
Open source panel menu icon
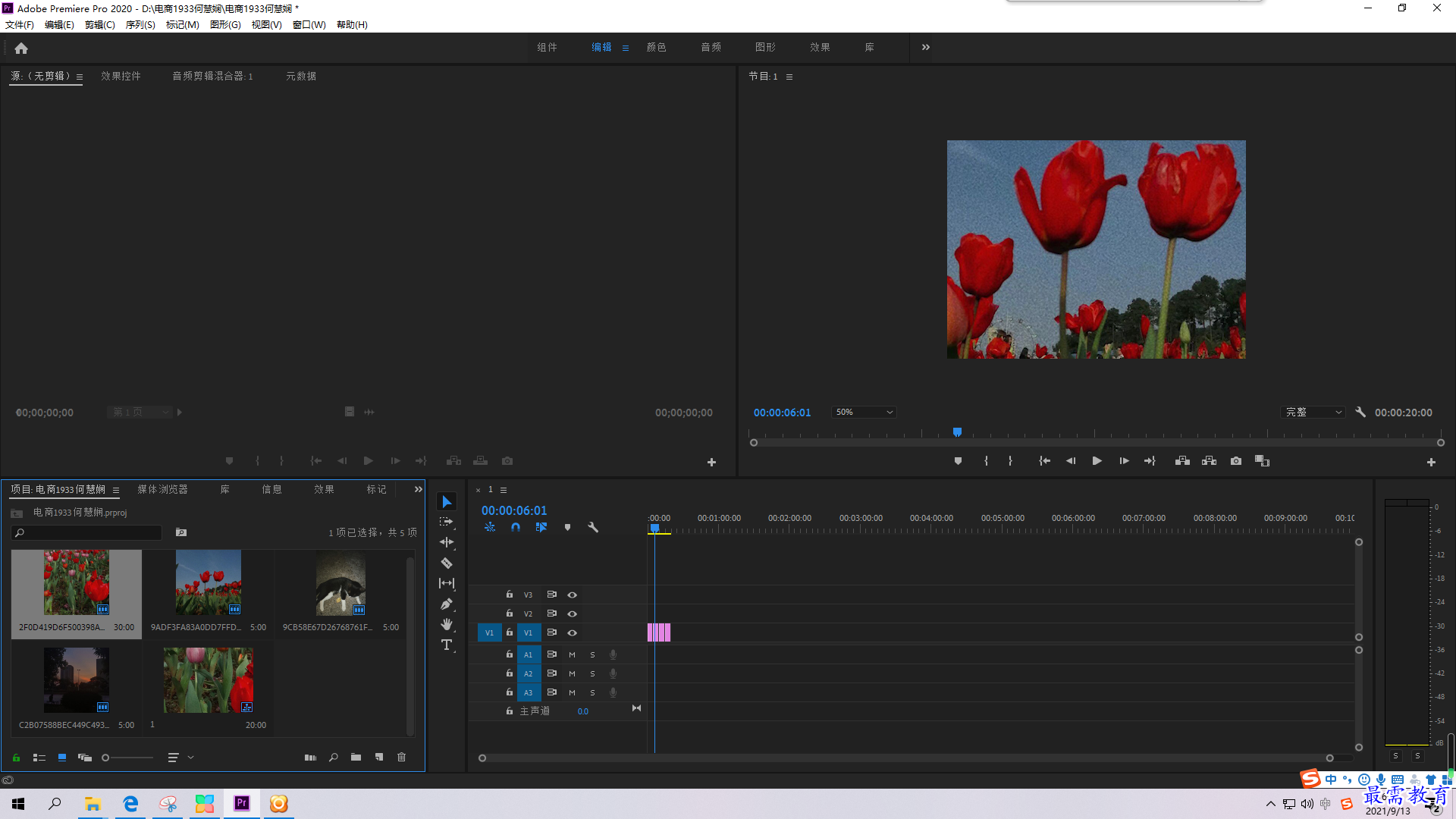tap(80, 77)
